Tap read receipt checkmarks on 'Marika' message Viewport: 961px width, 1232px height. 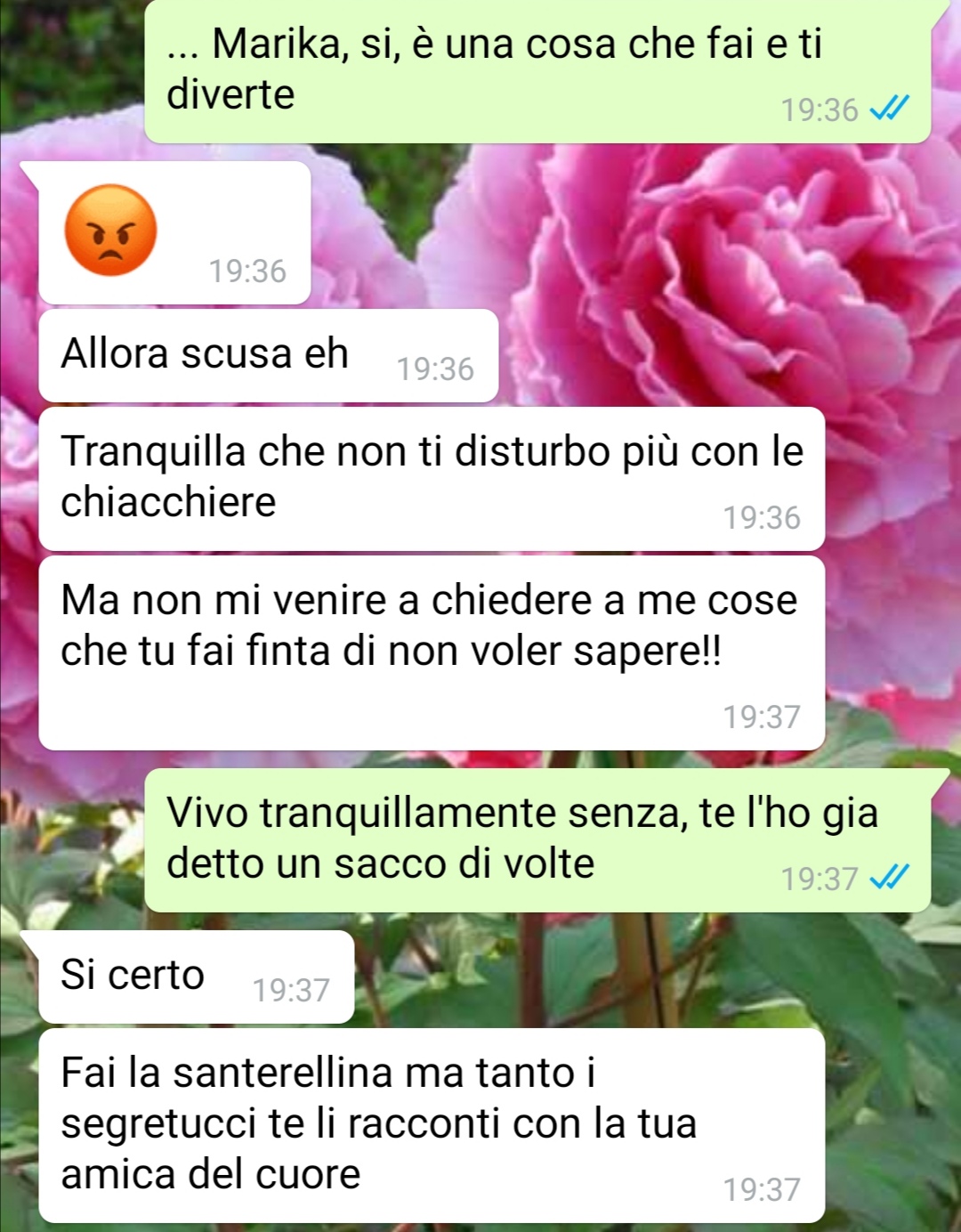889,109
